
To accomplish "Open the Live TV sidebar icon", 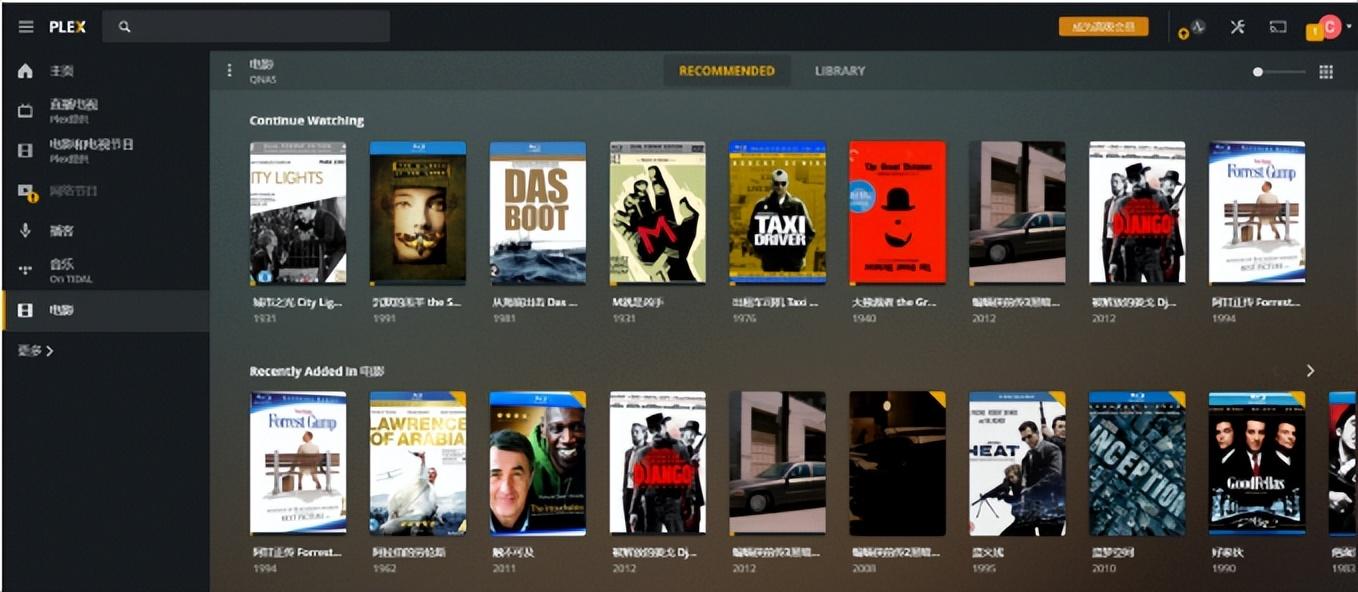I will click(x=26, y=111).
